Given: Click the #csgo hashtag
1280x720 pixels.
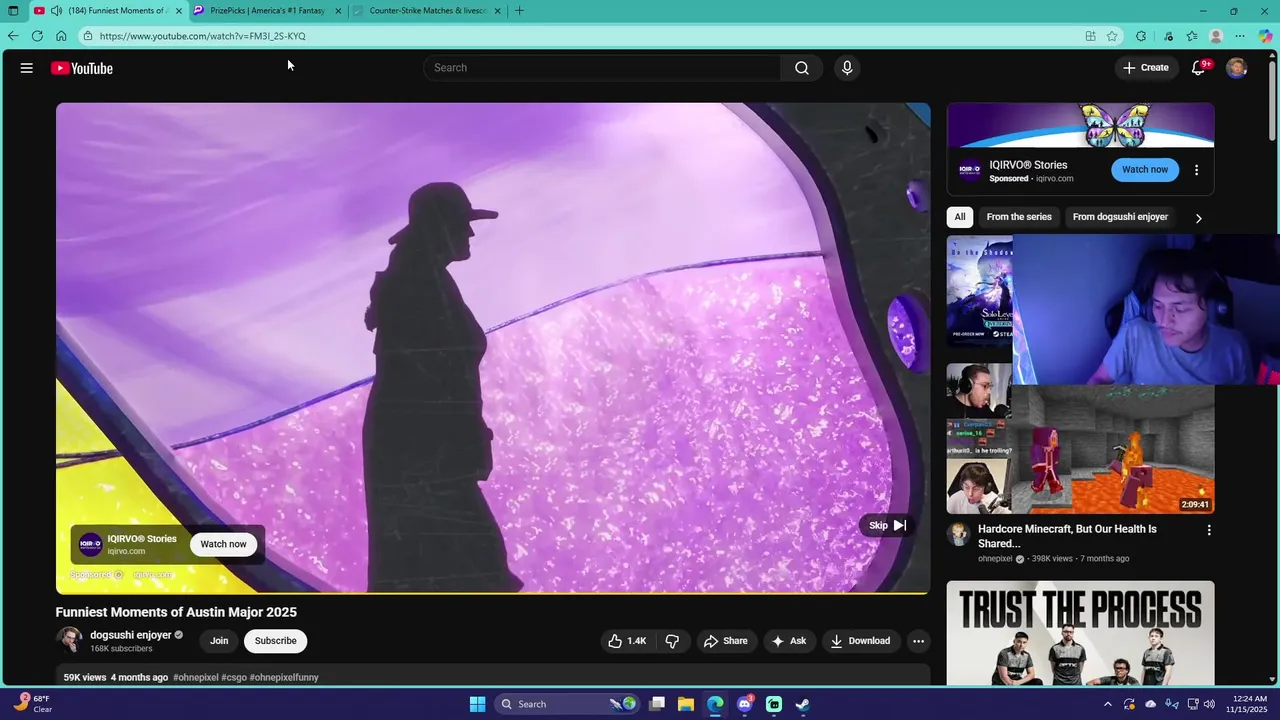Looking at the screenshot, I should click(234, 678).
